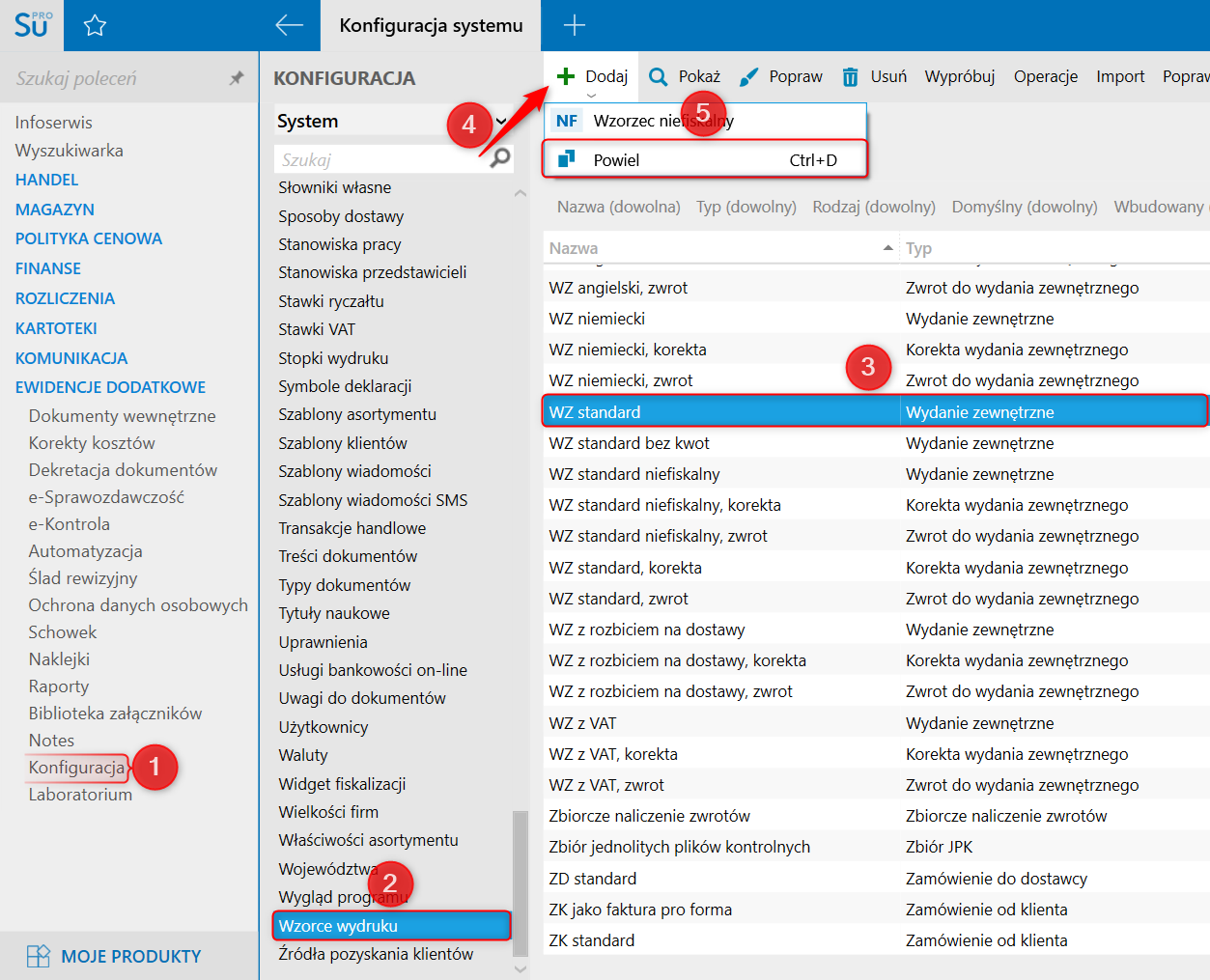The width and height of the screenshot is (1210, 980).
Task: Switch to the Konfiguracja systemu tab
Action: click(431, 25)
